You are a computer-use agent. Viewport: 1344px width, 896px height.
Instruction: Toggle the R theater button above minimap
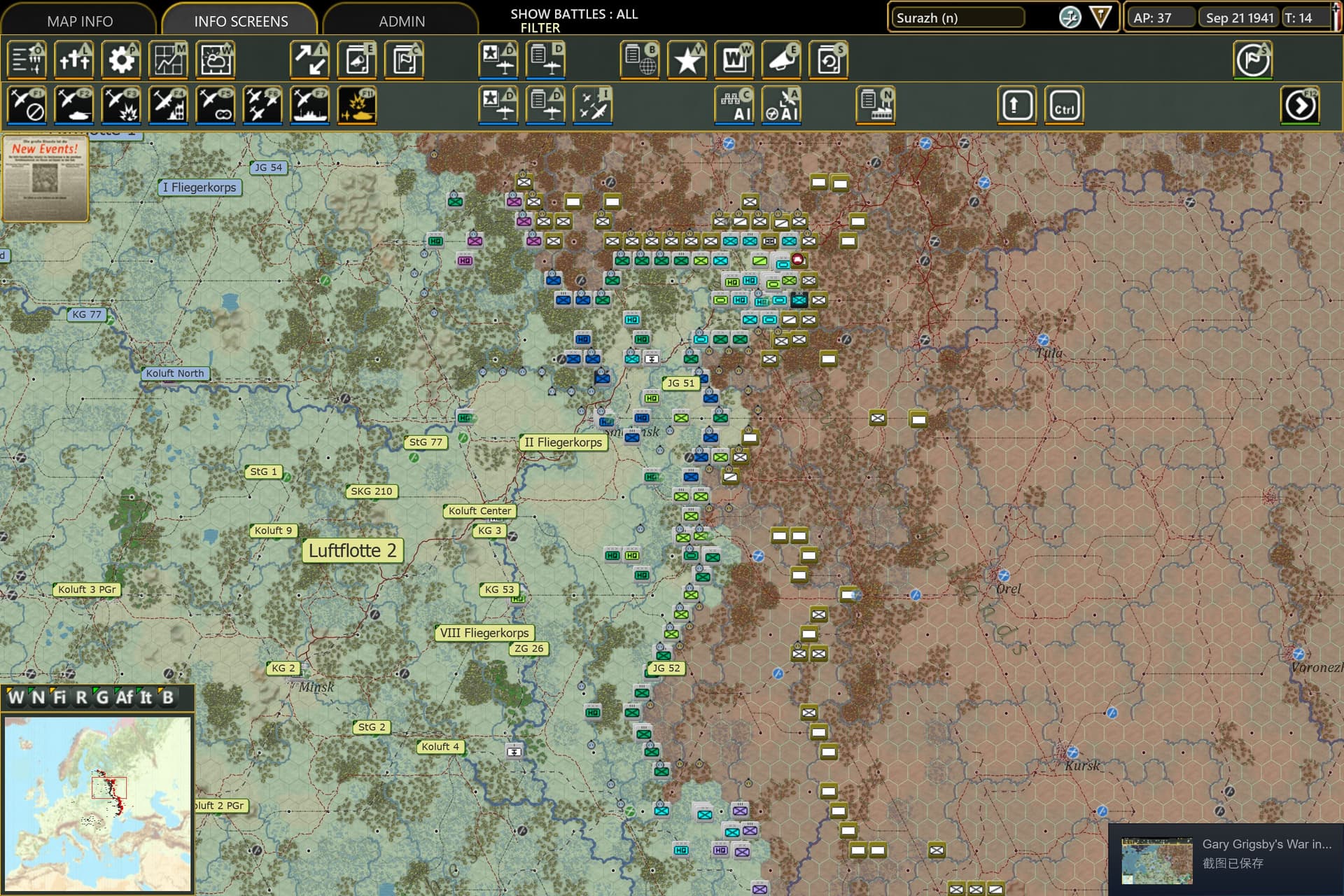81,697
